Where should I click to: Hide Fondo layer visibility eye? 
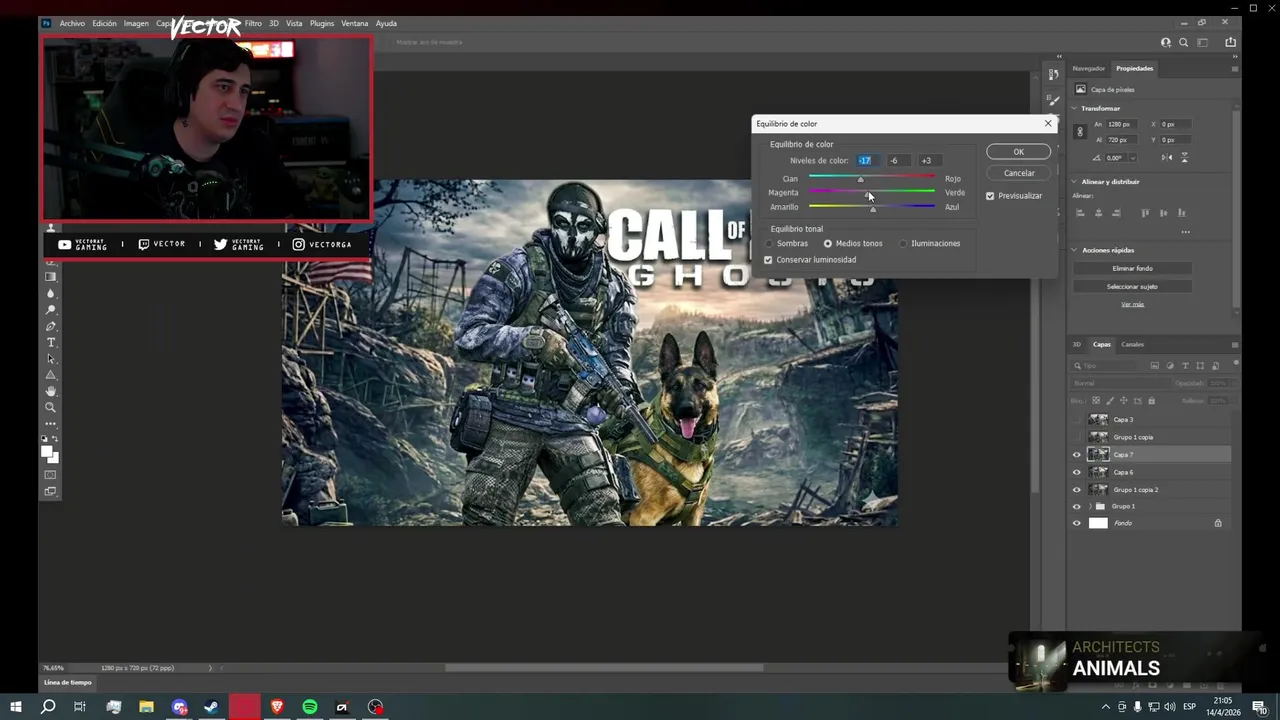click(x=1077, y=523)
